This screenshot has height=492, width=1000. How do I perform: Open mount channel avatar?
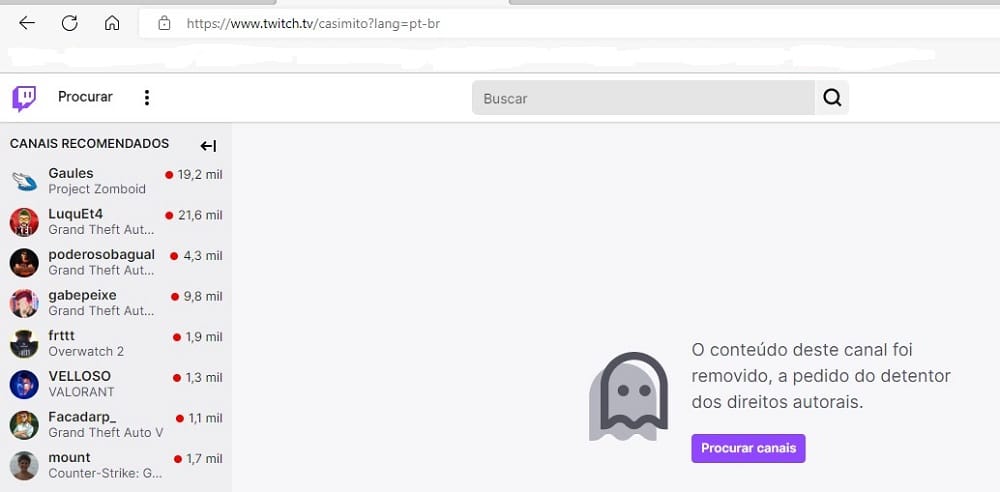[24, 465]
